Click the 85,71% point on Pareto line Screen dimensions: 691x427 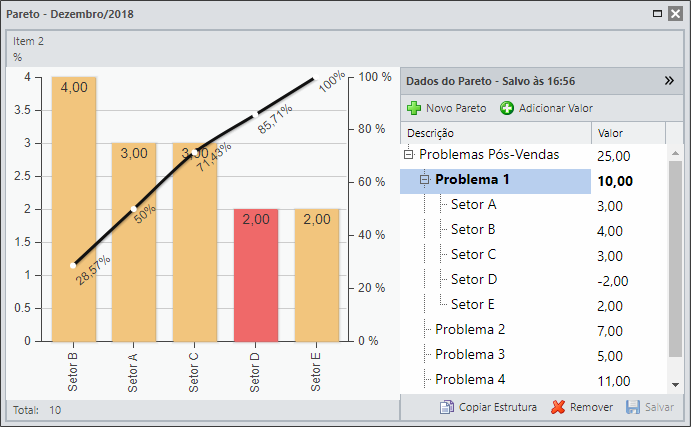[x=255, y=115]
